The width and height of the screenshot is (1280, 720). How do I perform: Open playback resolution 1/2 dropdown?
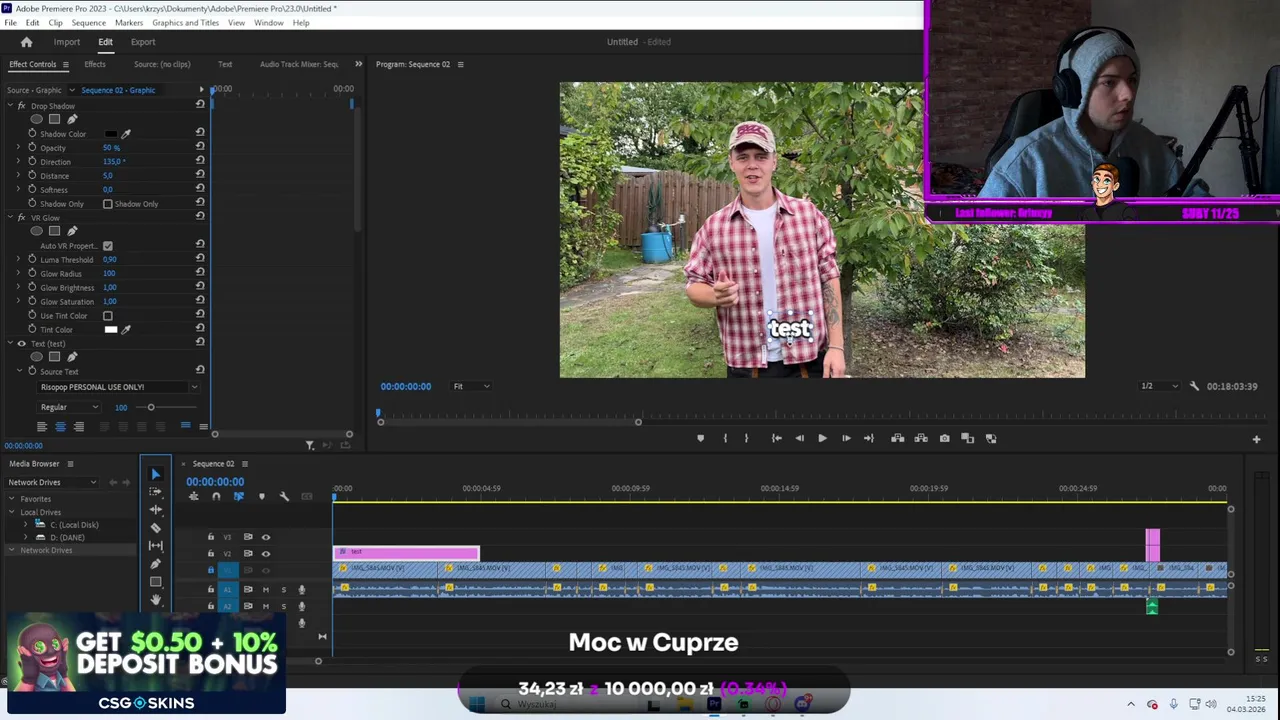click(1159, 386)
